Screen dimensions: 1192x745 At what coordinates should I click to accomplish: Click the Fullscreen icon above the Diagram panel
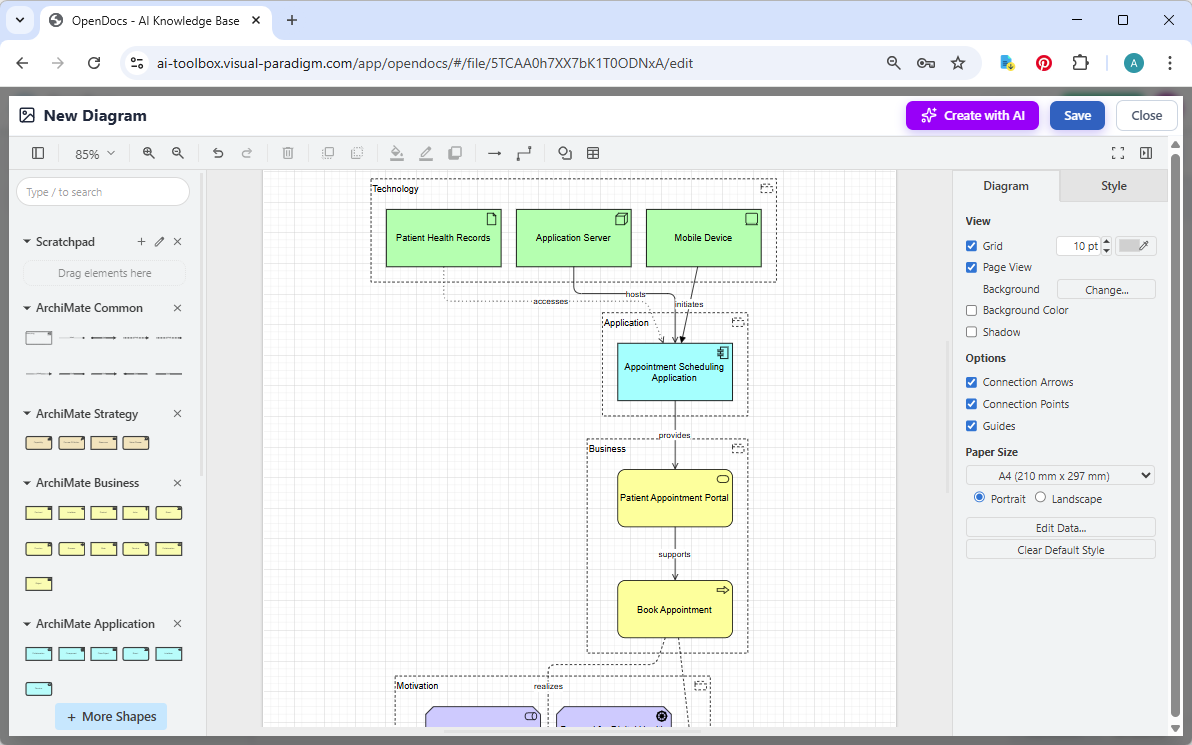coord(1117,153)
